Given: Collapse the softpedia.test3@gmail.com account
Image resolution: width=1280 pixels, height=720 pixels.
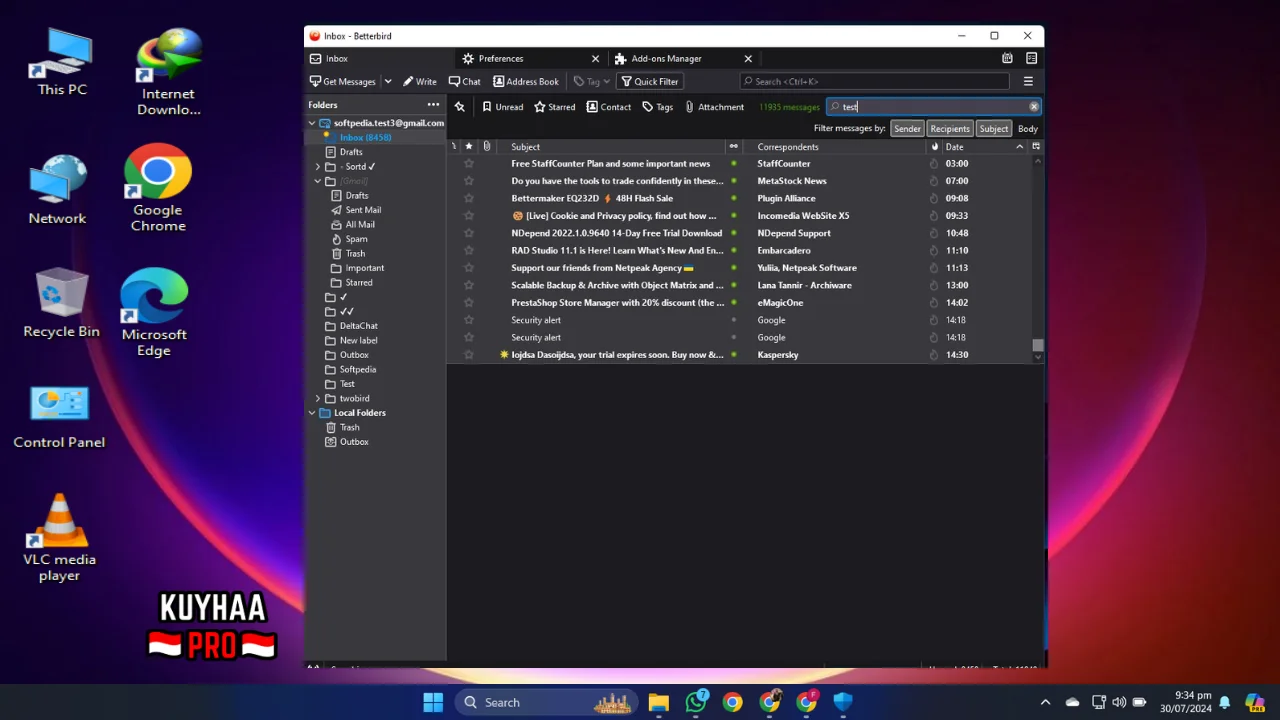Looking at the screenshot, I should (312, 123).
